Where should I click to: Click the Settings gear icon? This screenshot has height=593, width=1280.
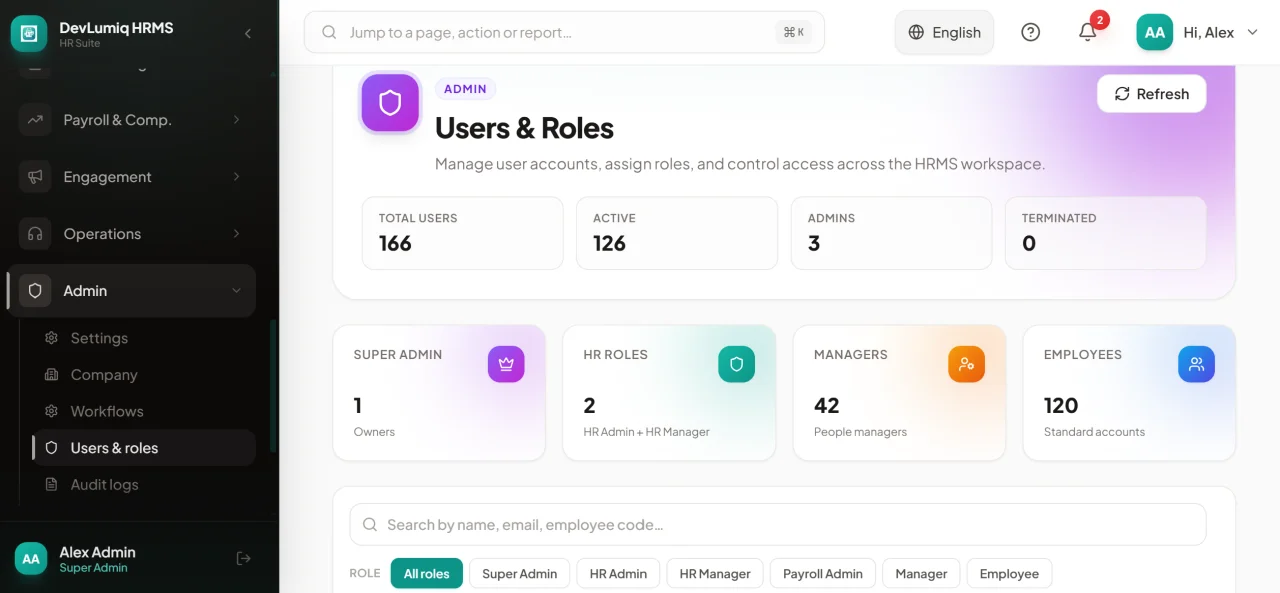point(51,338)
